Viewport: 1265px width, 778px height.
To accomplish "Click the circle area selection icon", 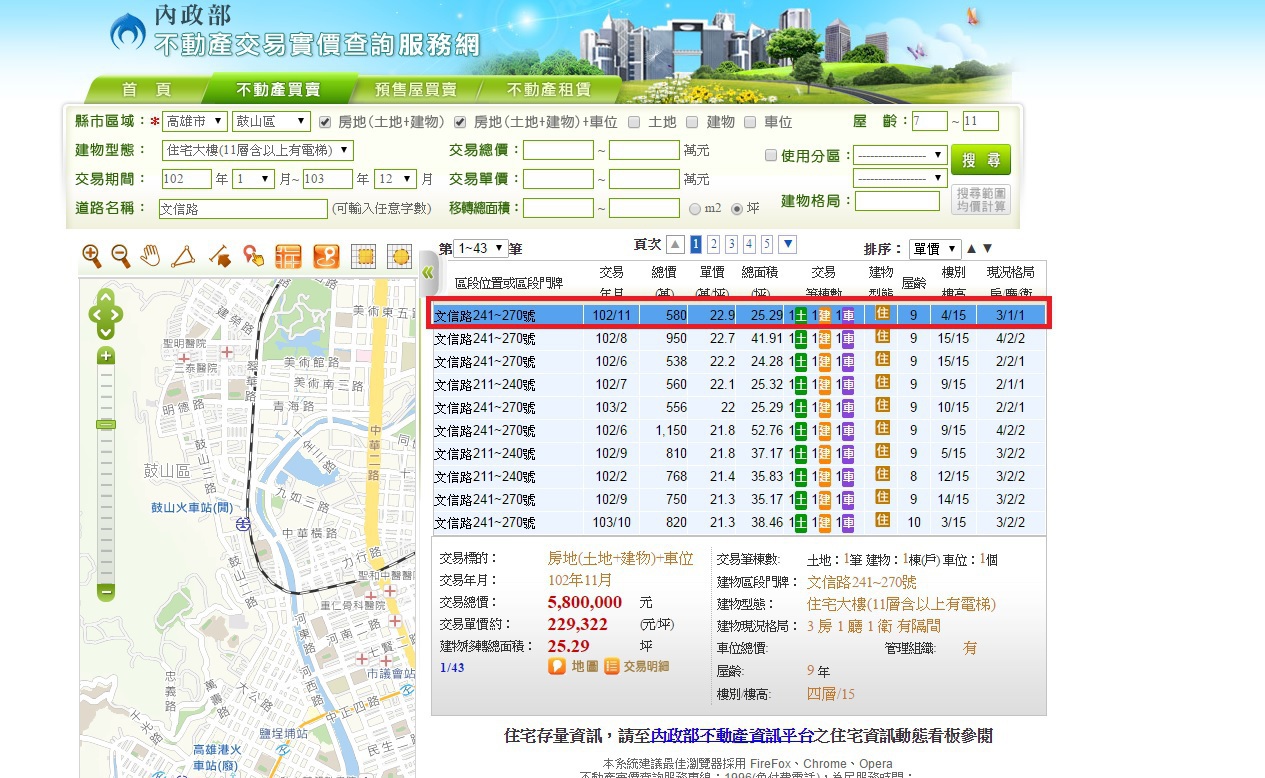I will pyautogui.click(x=399, y=256).
